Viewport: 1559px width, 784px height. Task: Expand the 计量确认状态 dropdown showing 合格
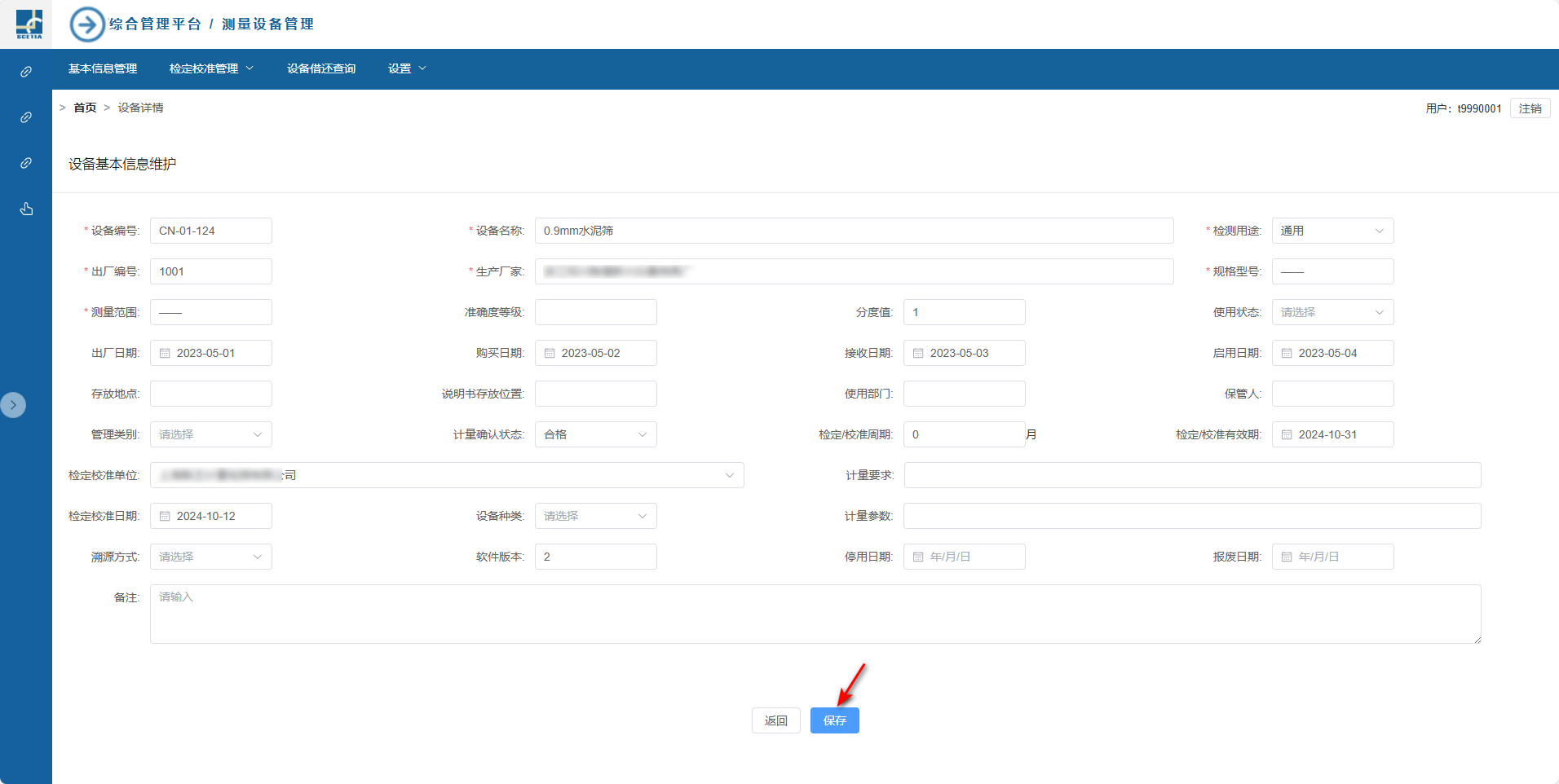[595, 434]
